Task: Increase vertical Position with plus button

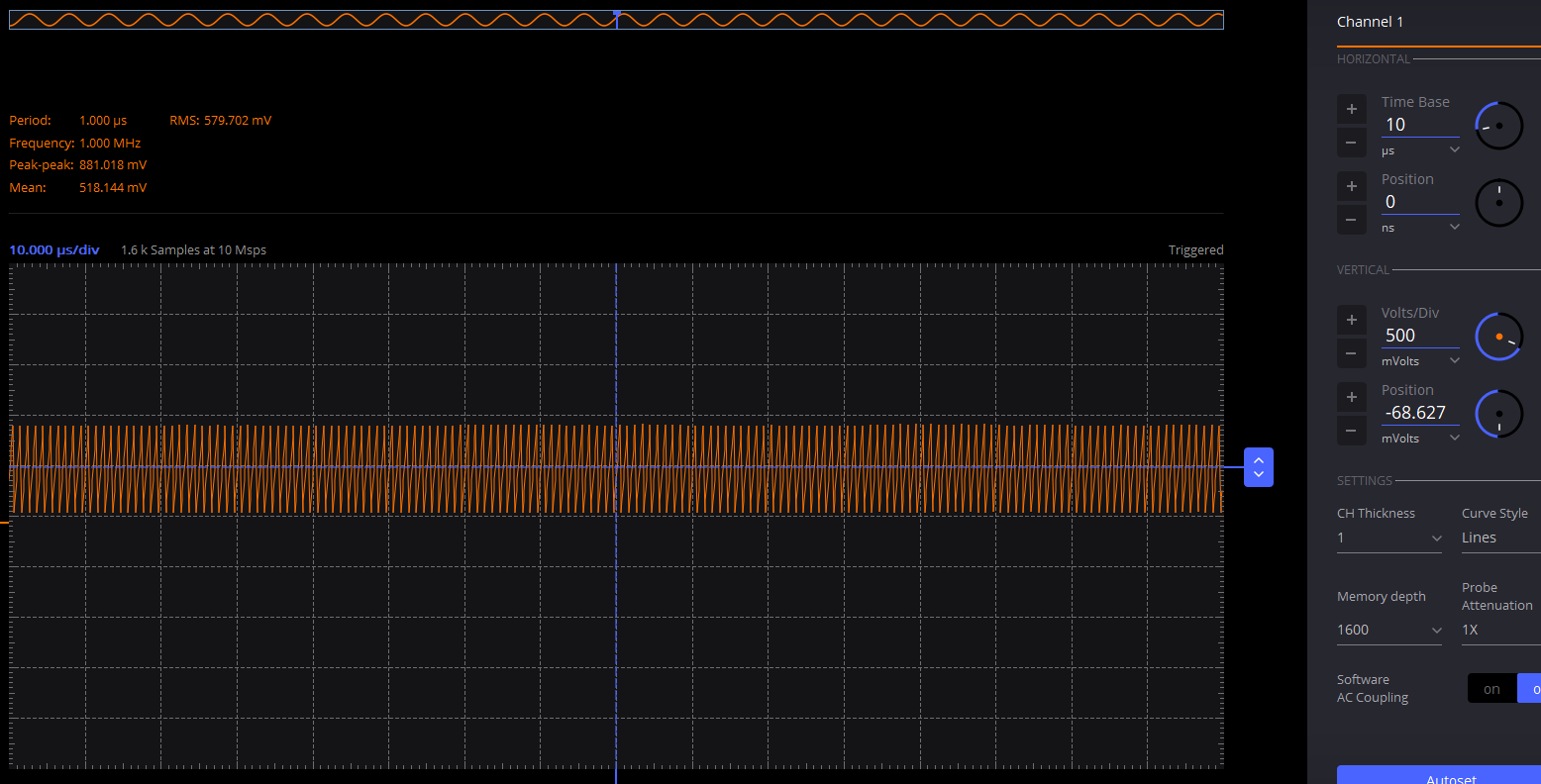Action: tap(1351, 397)
